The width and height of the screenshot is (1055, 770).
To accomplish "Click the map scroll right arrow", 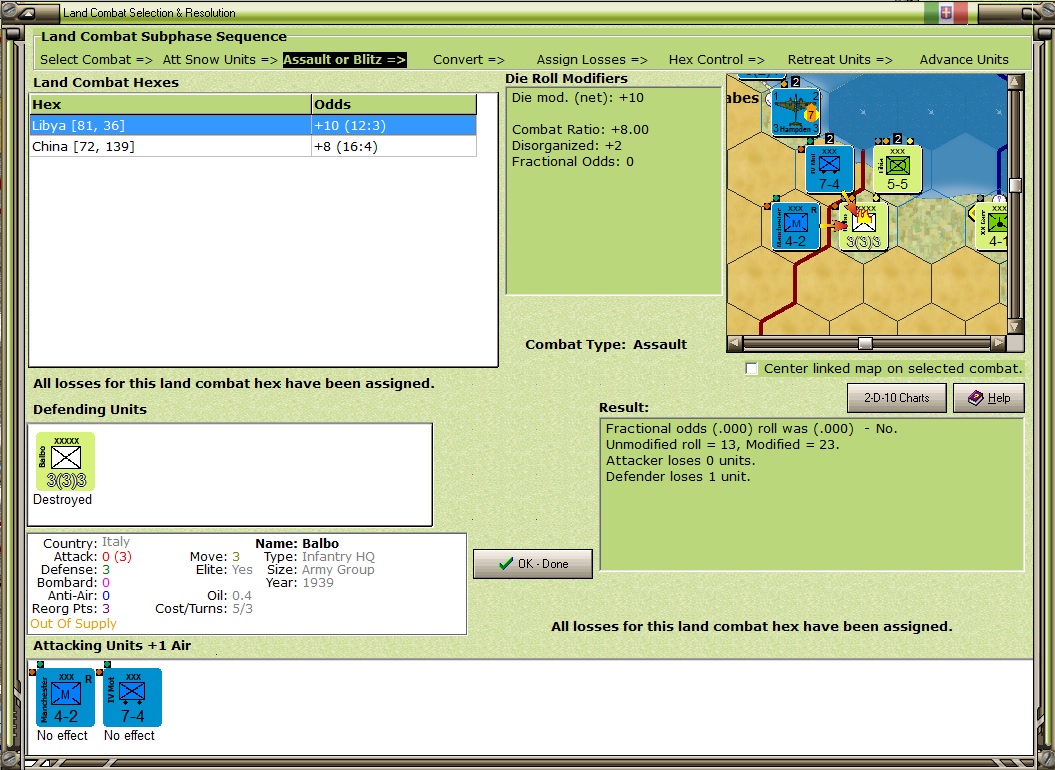I will pos(998,343).
